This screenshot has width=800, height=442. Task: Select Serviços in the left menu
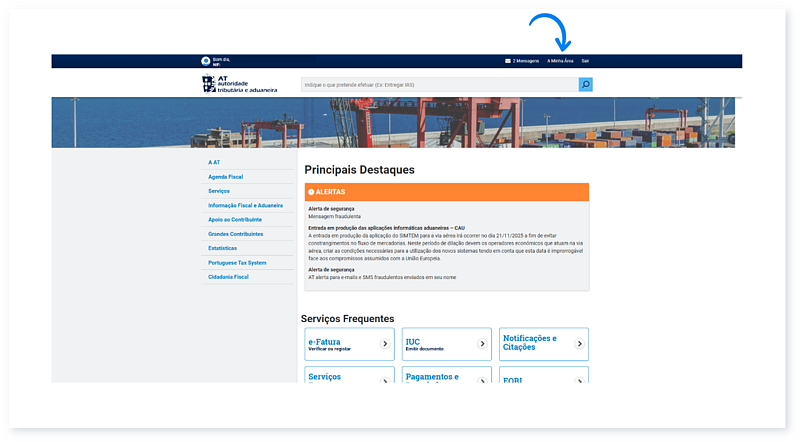(x=219, y=191)
